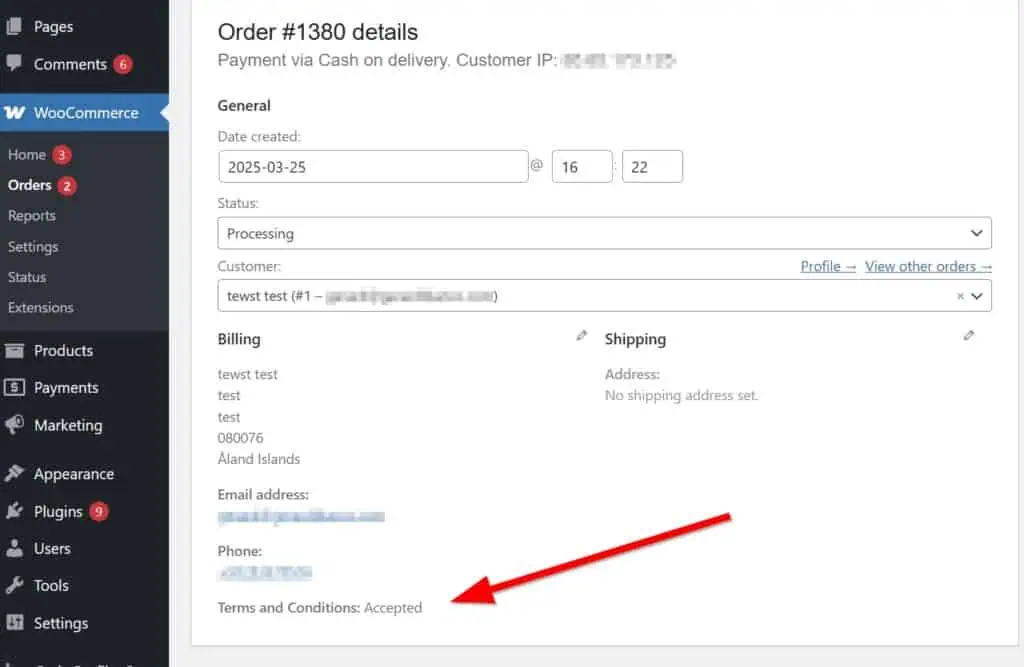Follow the Profile link
Viewport: 1024px width, 667px height.
tap(827, 267)
